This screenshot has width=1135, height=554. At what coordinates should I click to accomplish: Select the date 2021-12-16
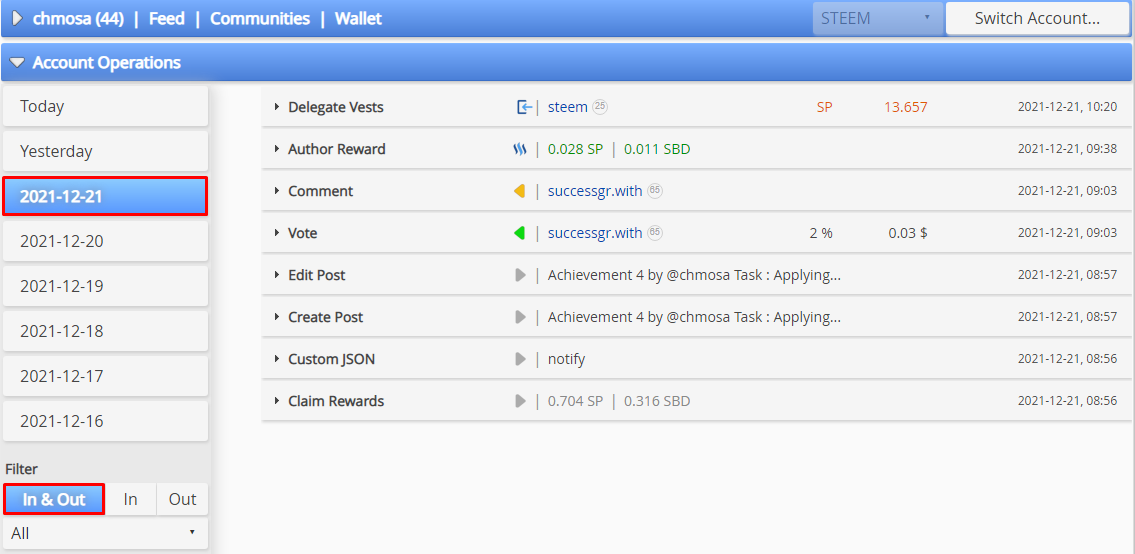pos(105,421)
